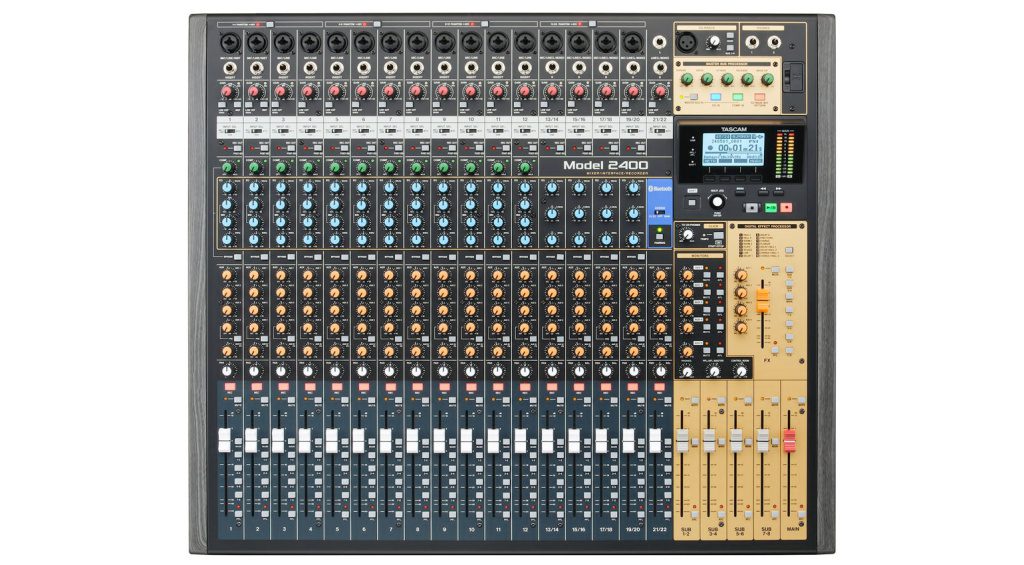Click the first function key under the display
The width and height of the screenshot is (1024, 565).
709,178
